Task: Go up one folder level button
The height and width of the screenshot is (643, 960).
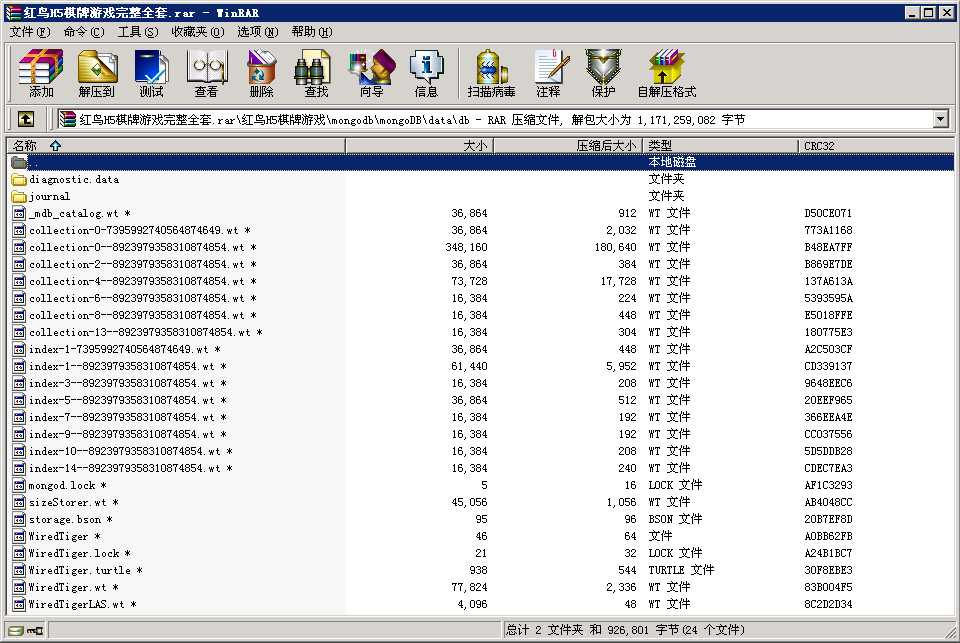Action: (26, 119)
